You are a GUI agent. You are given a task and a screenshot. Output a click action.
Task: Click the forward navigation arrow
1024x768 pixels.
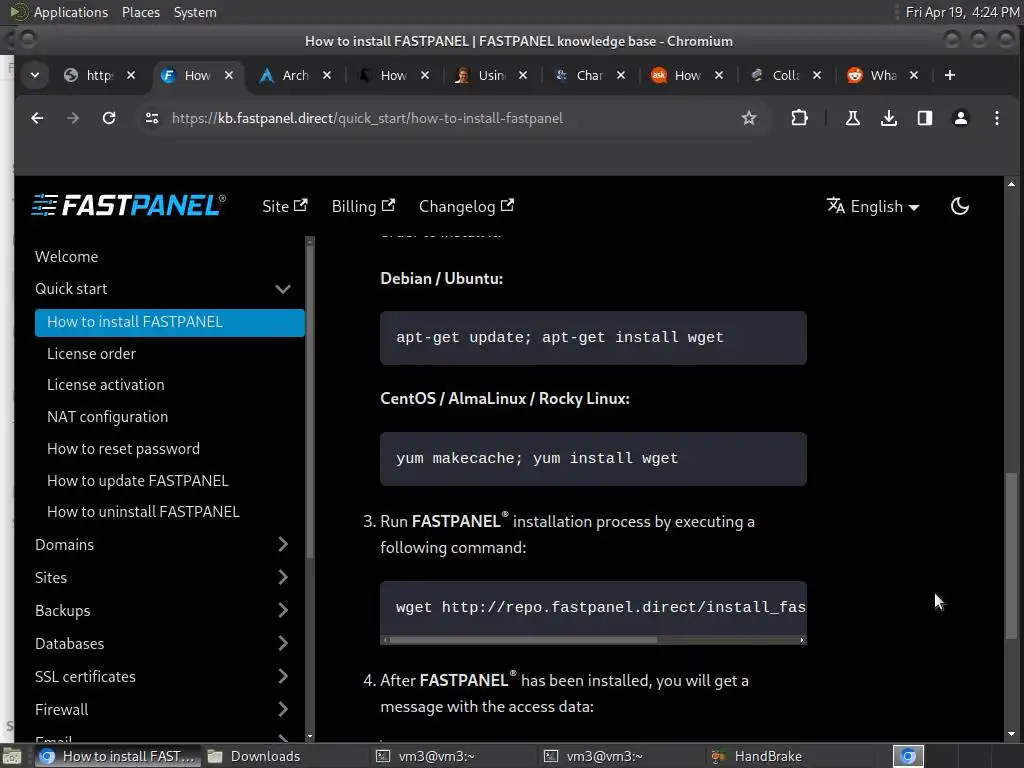coord(73,118)
